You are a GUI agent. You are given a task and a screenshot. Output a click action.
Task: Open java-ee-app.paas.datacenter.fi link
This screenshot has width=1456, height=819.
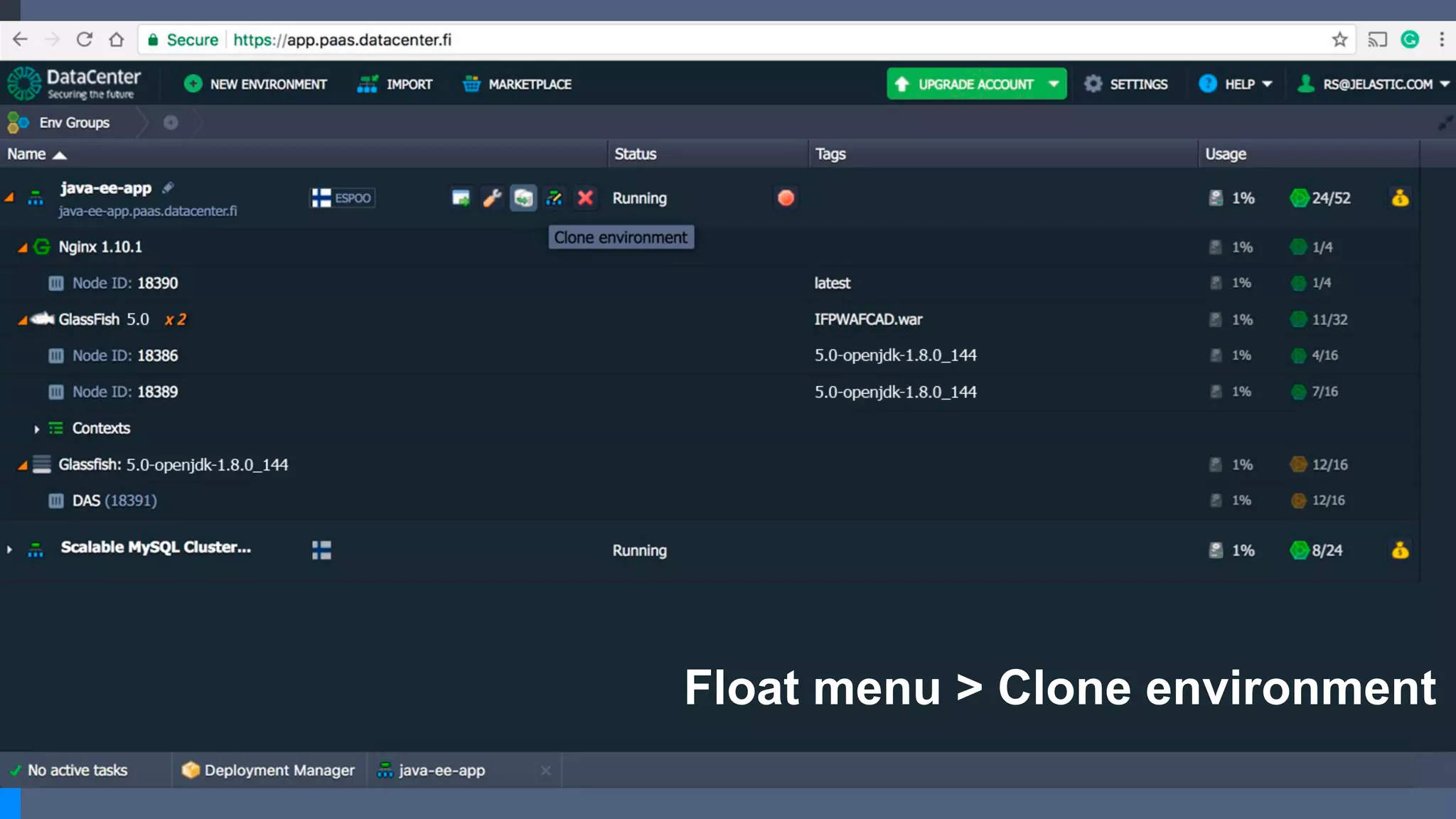pyautogui.click(x=148, y=211)
